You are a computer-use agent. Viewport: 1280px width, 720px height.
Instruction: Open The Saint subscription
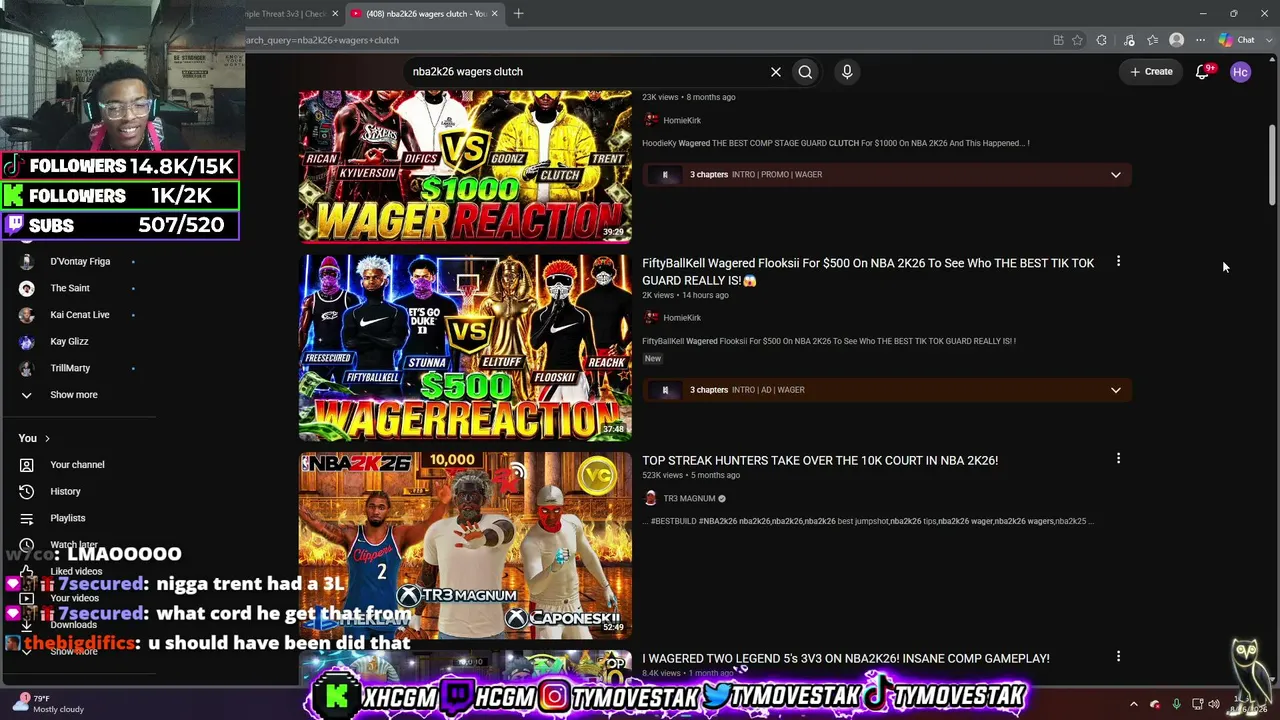coord(70,288)
